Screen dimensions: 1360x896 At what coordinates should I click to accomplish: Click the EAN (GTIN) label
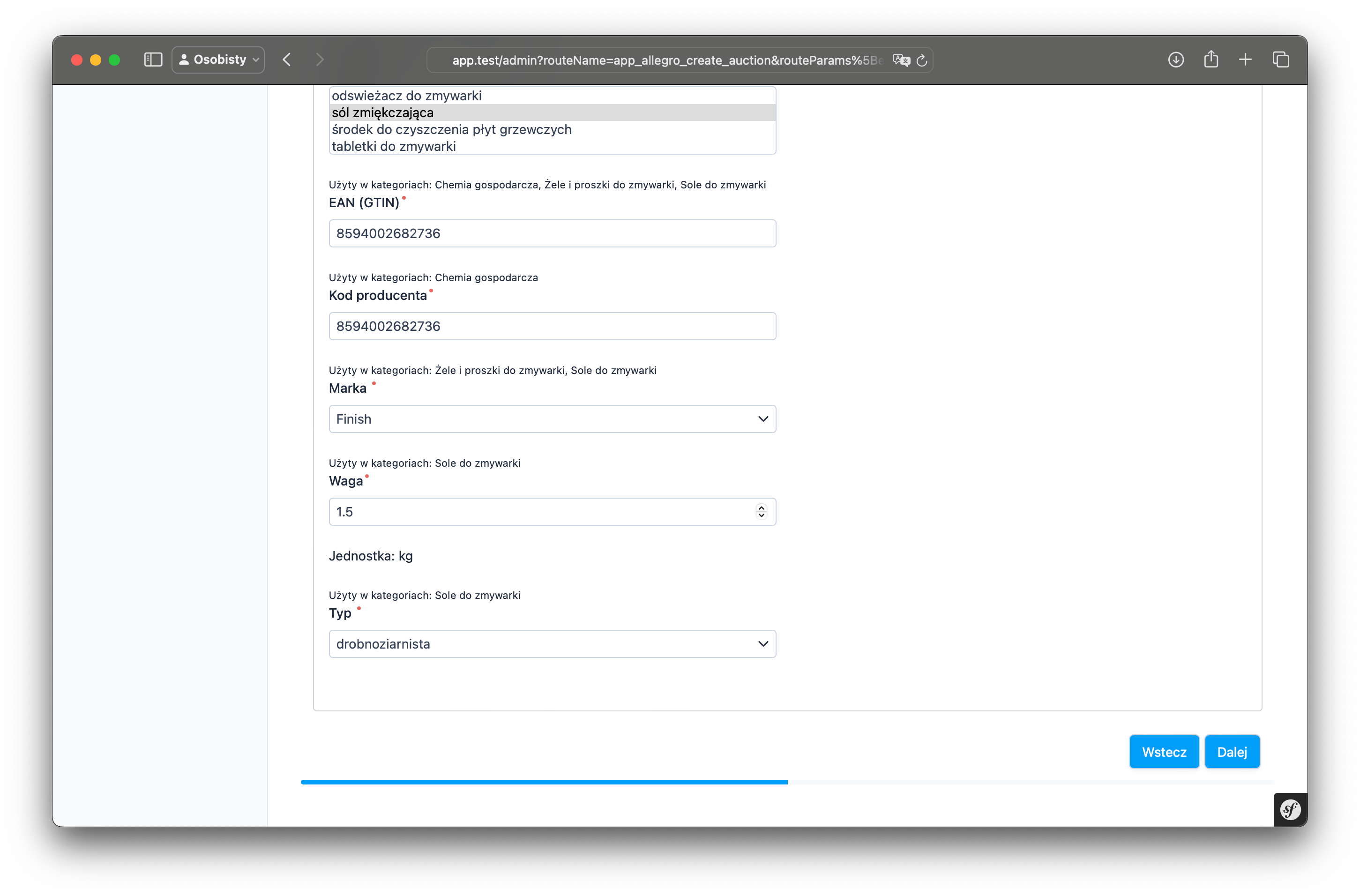click(364, 202)
